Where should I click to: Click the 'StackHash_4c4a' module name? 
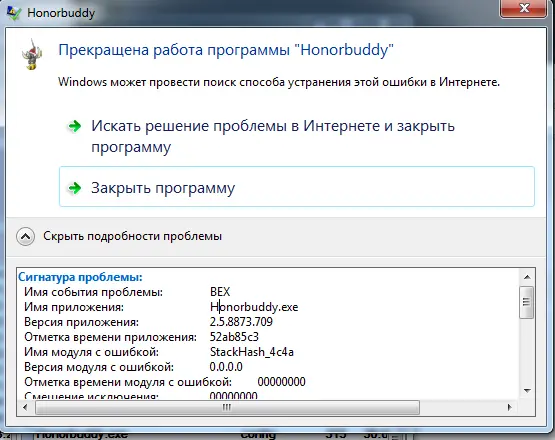252,352
